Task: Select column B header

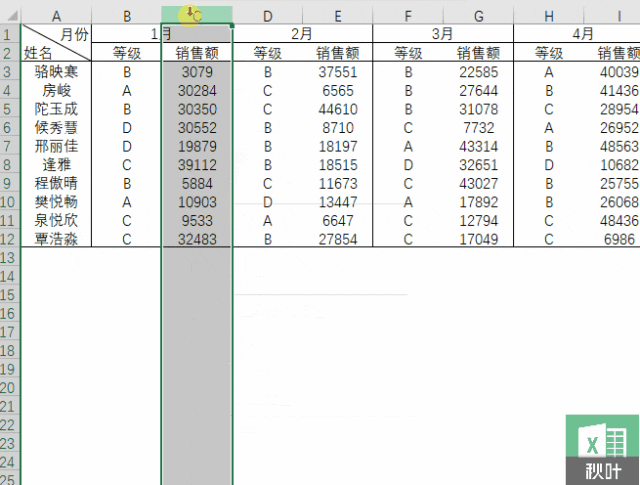Action: point(127,16)
